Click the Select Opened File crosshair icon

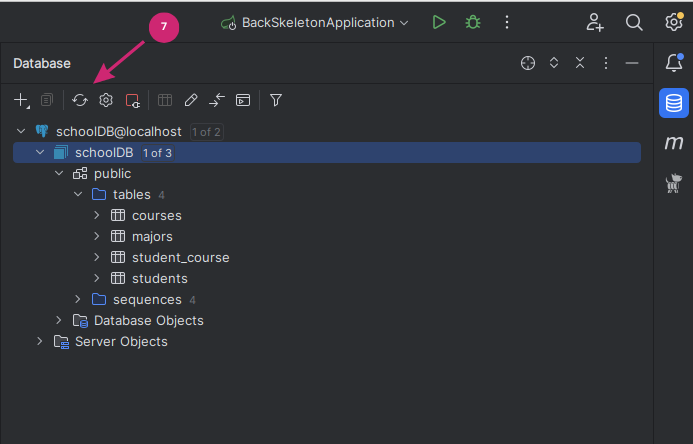[x=528, y=63]
